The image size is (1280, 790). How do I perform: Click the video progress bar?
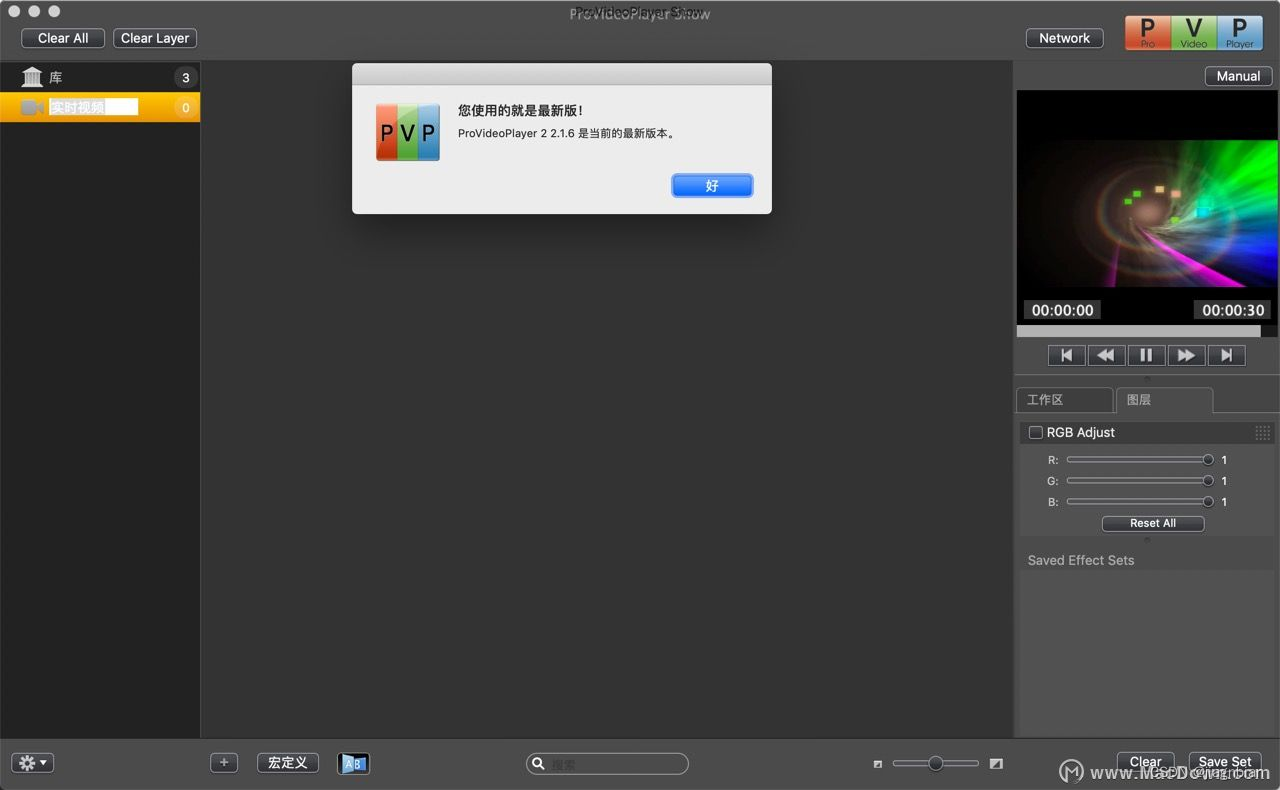[1147, 331]
